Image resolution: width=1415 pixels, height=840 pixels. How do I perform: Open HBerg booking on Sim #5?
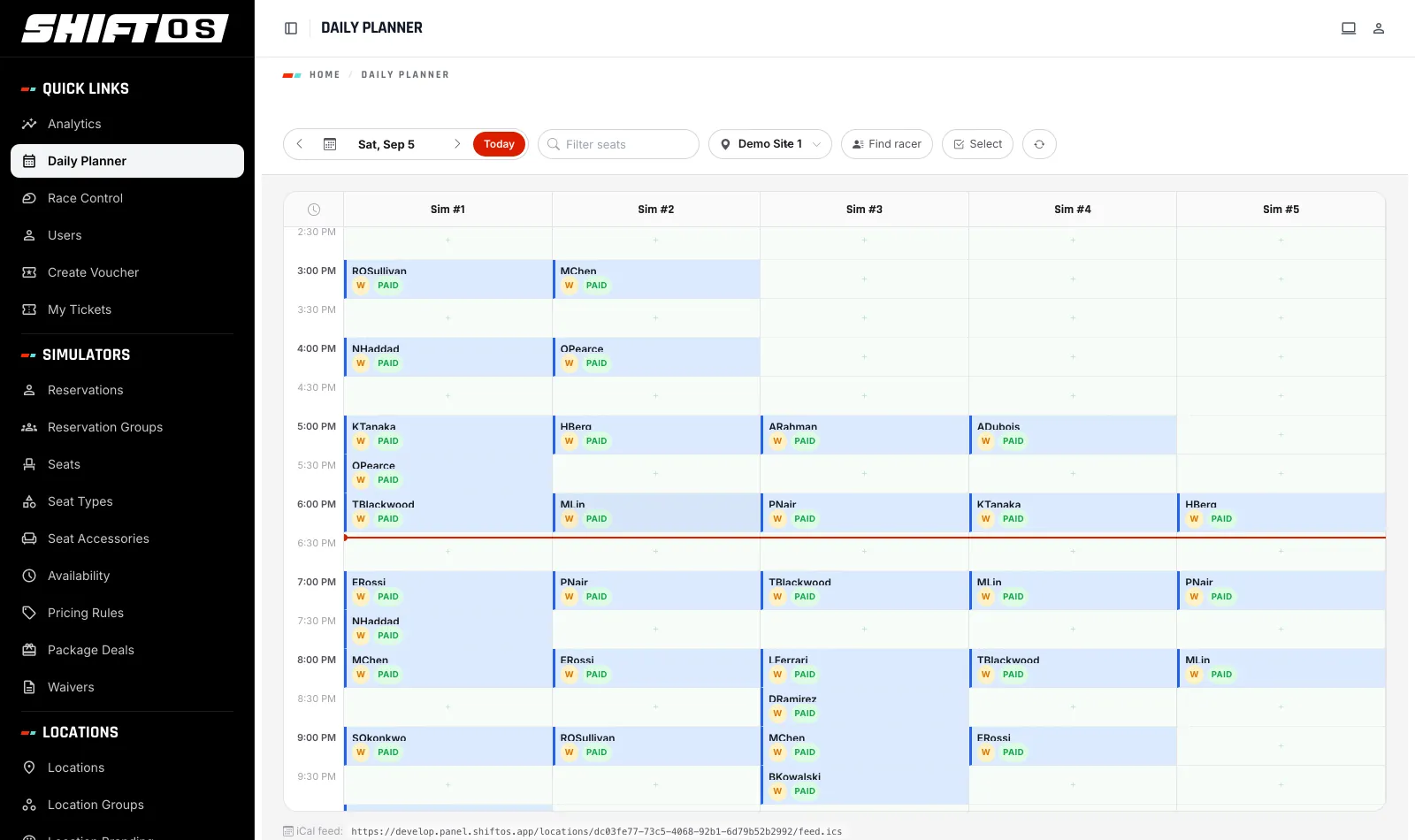coord(1281,512)
